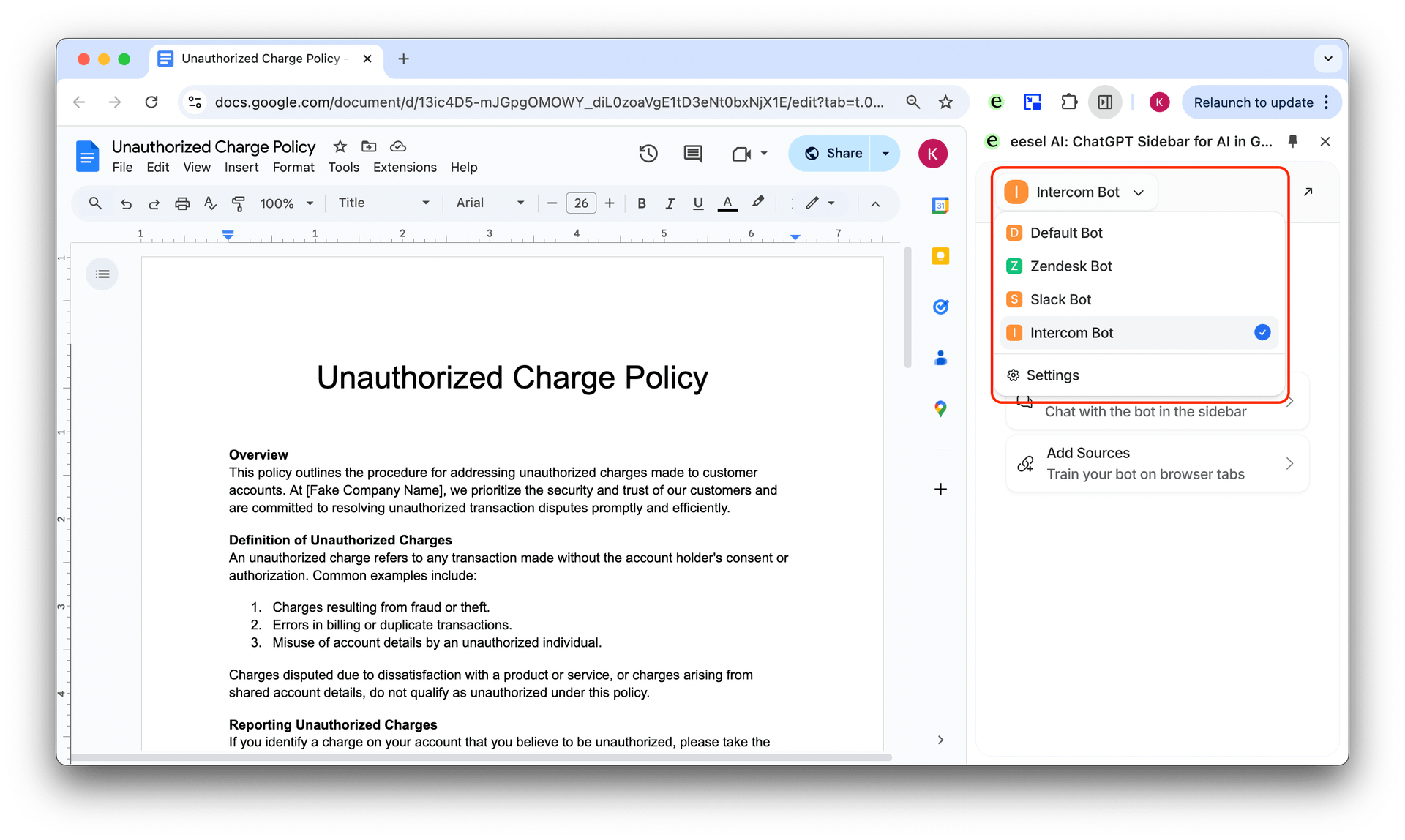Toggle bold formatting
This screenshot has width=1405, height=840.
[641, 203]
